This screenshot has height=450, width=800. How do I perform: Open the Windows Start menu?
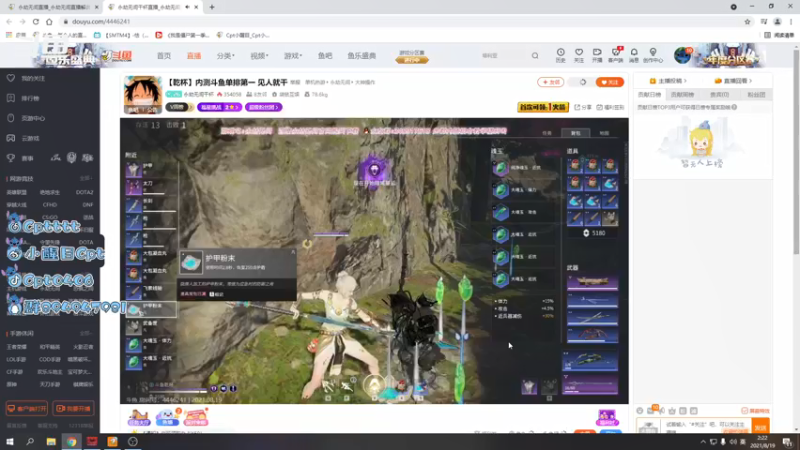pyautogui.click(x=10, y=442)
